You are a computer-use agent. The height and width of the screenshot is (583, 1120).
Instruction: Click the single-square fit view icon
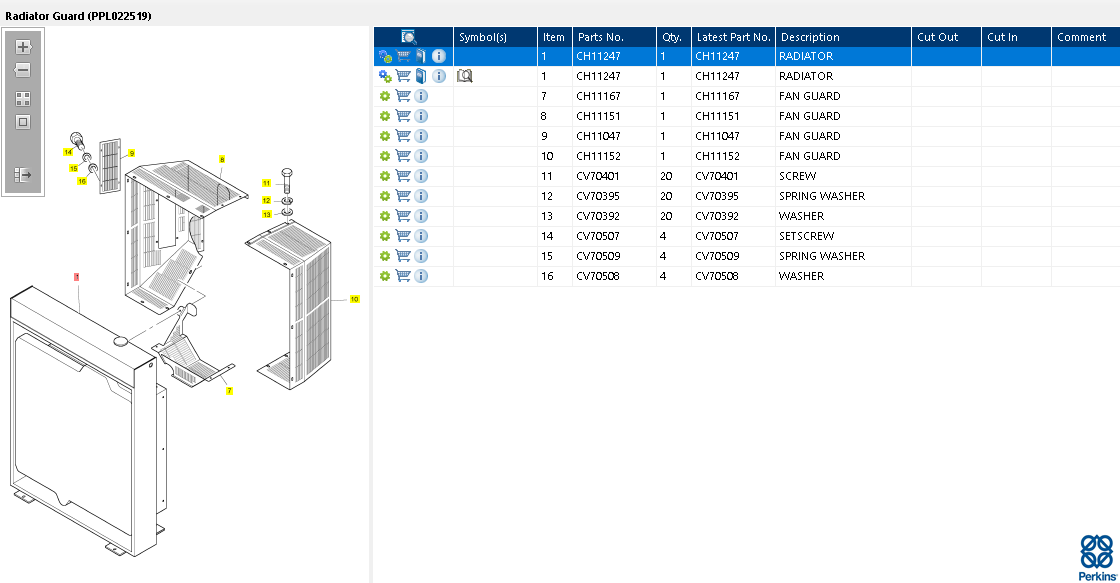[23, 122]
